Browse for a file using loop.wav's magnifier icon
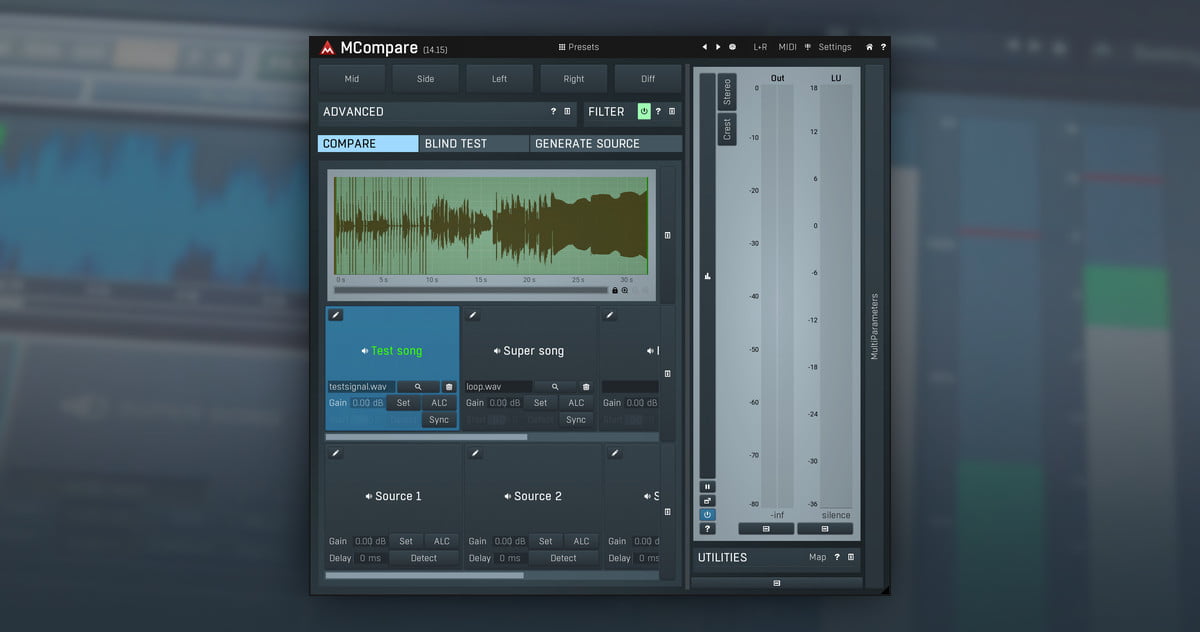Screen dimensions: 1200x632 (554, 386)
